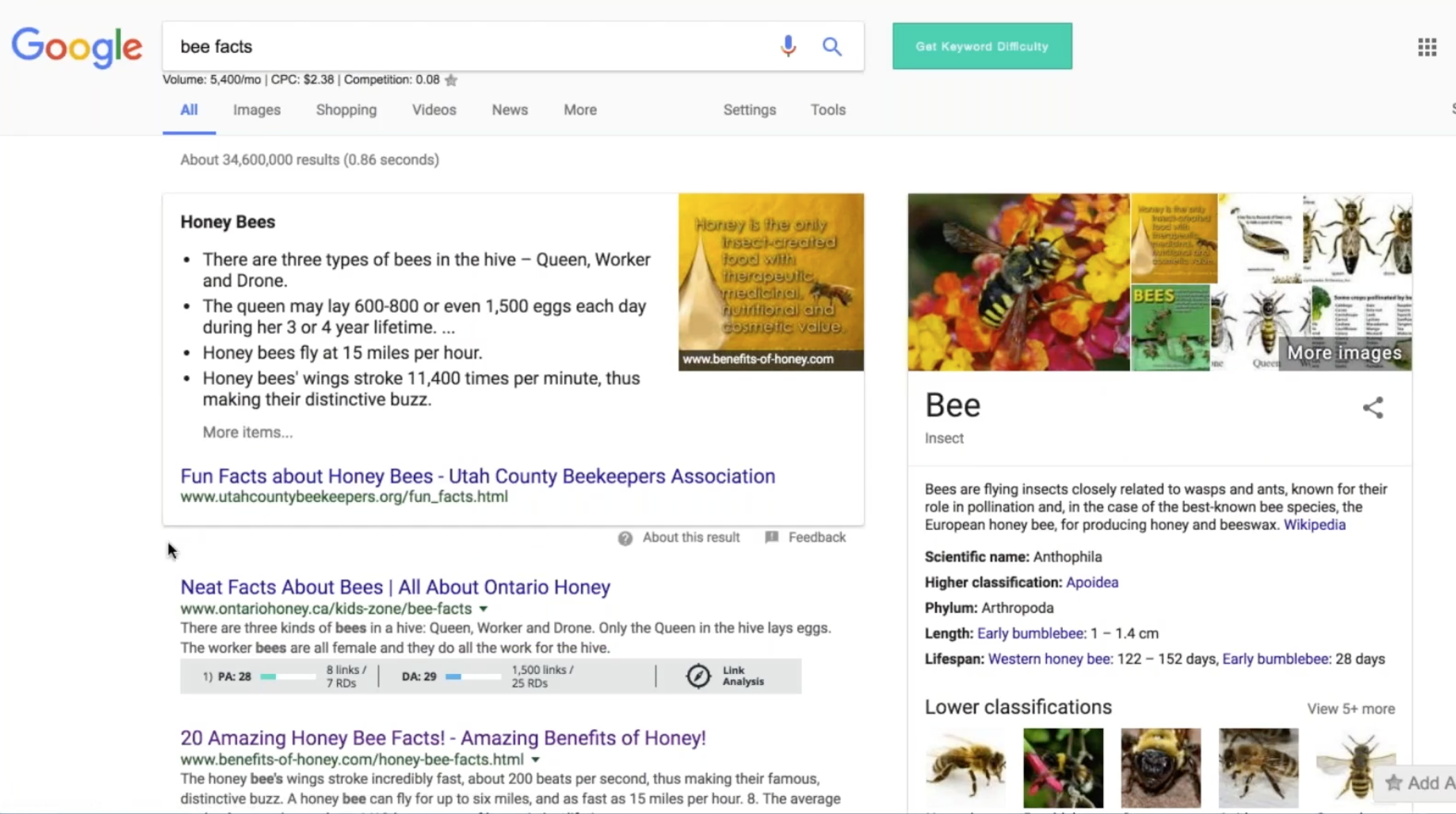The image size is (1456, 814).
Task: Click the Google logo
Action: pos(77,47)
